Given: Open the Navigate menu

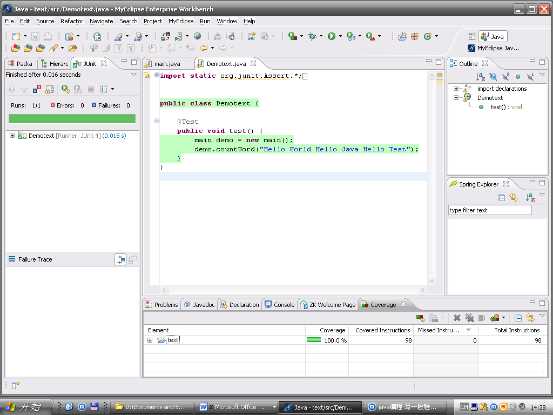Looking at the screenshot, I should tap(102, 21).
